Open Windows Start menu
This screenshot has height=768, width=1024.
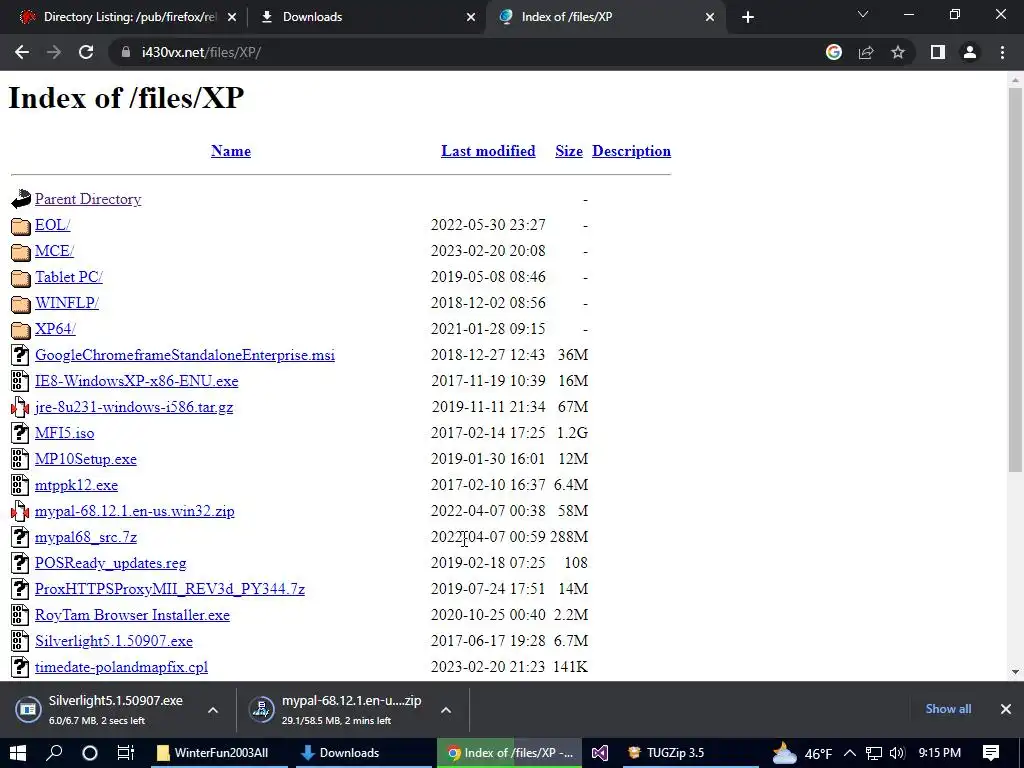(18, 753)
